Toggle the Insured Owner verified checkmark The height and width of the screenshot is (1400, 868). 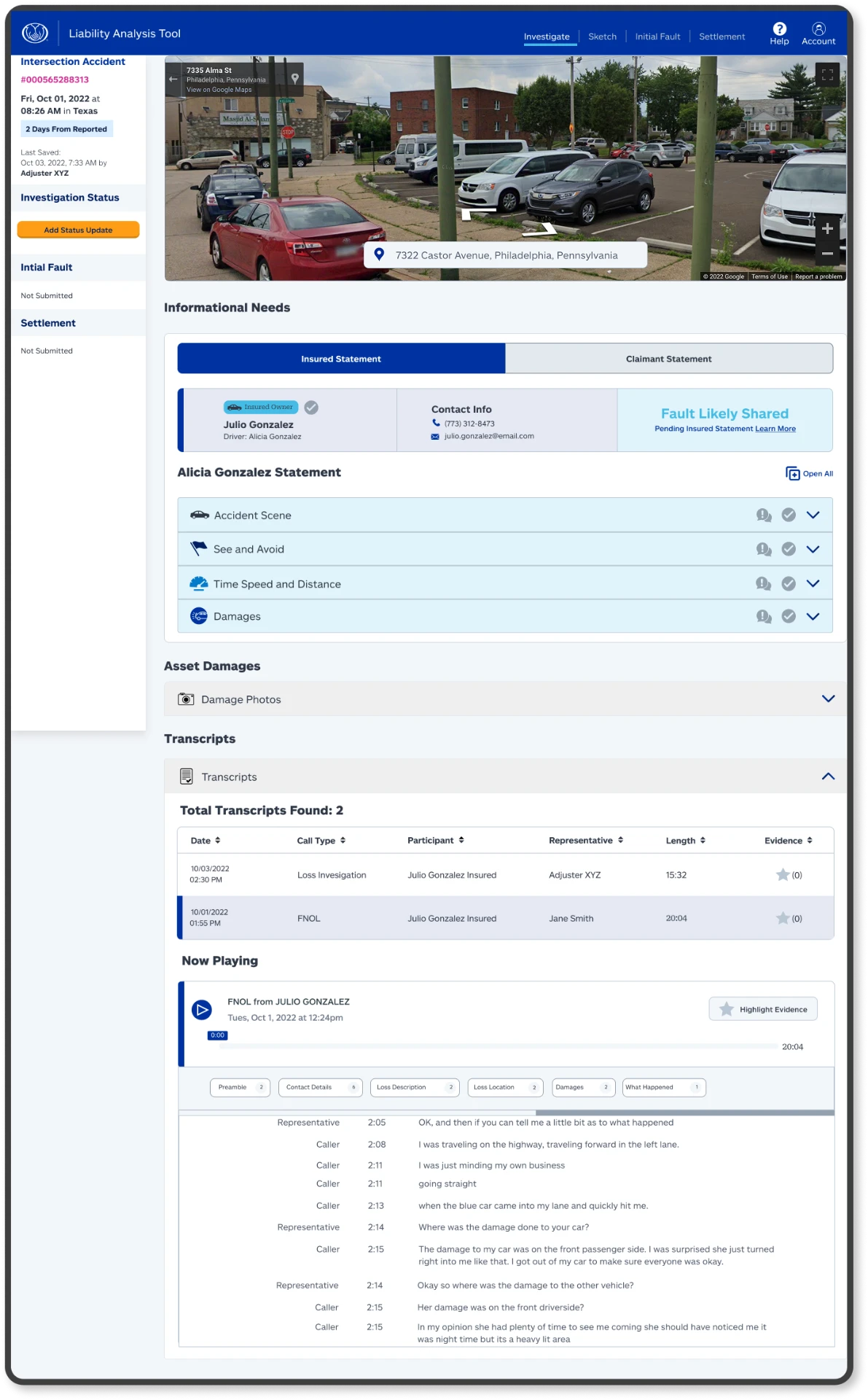click(311, 408)
